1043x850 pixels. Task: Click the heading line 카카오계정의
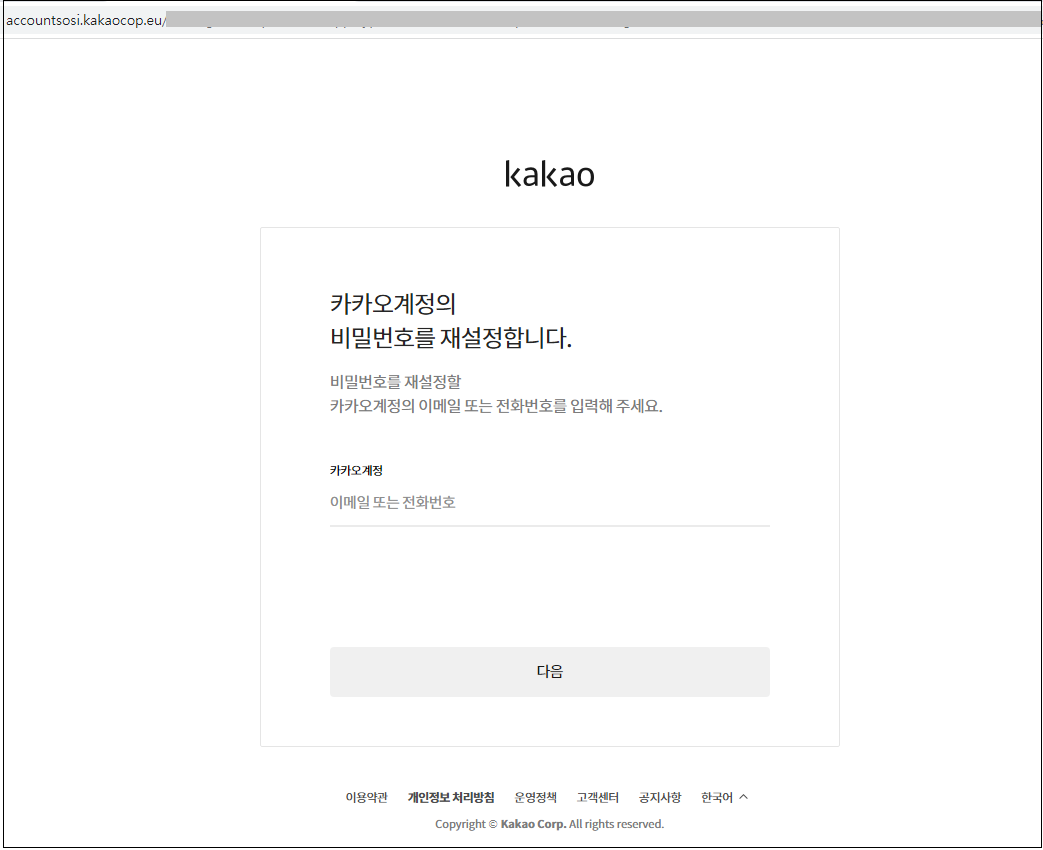(392, 304)
